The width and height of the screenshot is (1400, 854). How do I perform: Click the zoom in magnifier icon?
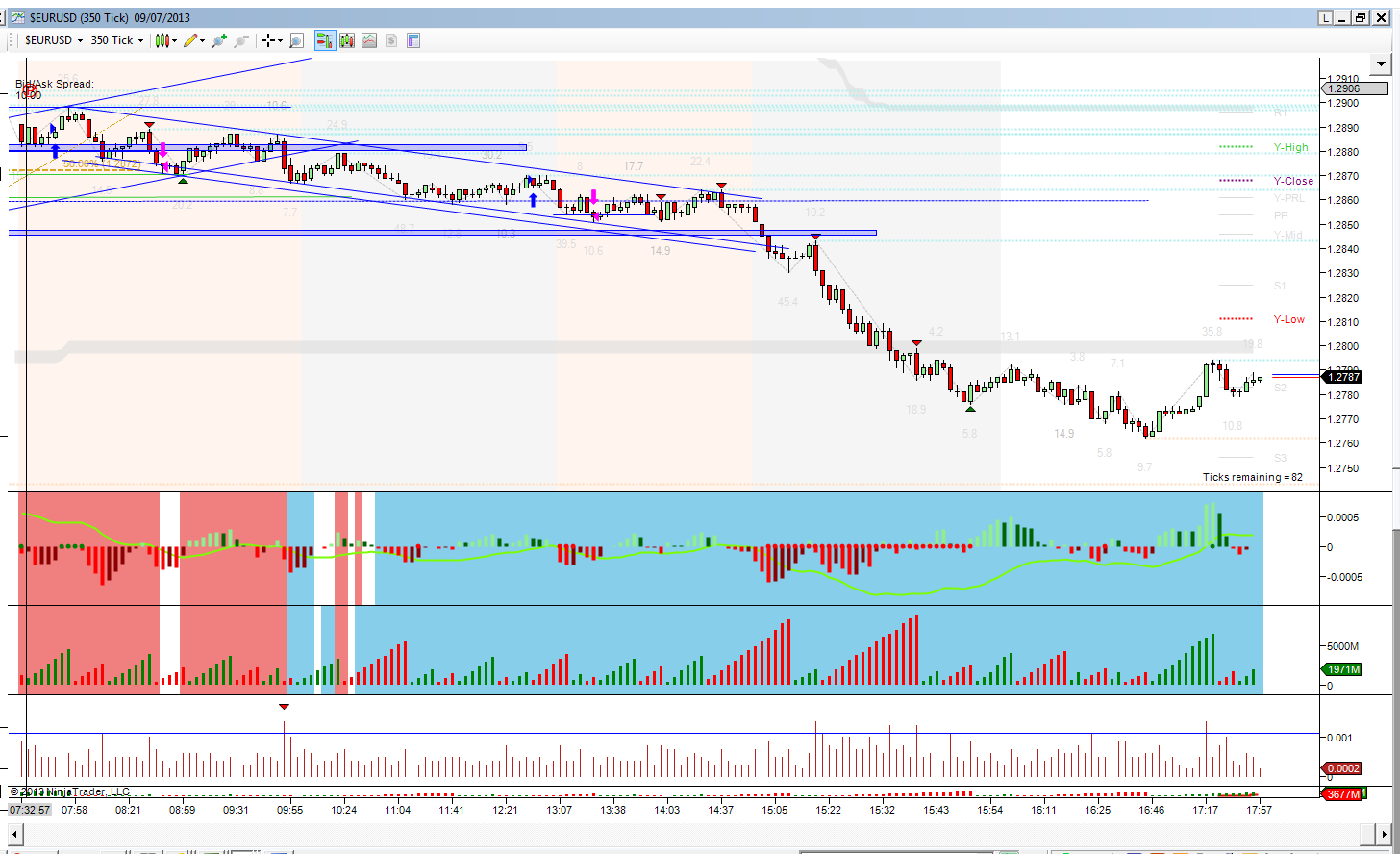point(219,40)
